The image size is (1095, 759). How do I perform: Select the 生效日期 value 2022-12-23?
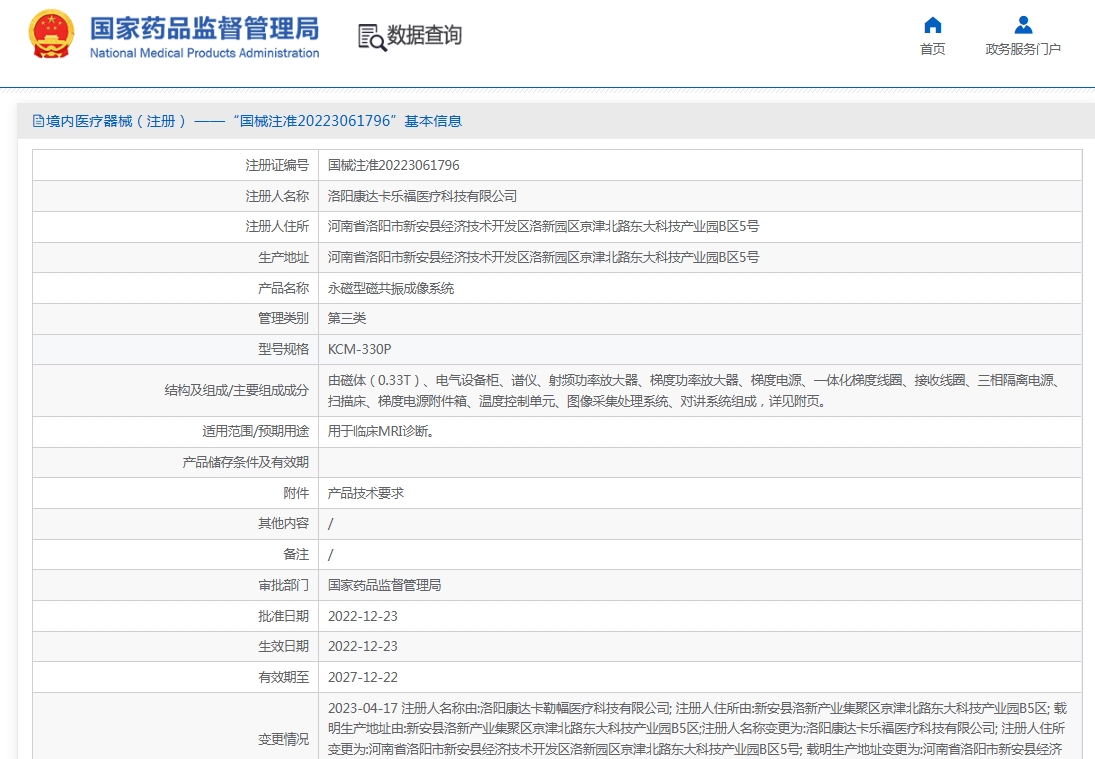pos(362,647)
